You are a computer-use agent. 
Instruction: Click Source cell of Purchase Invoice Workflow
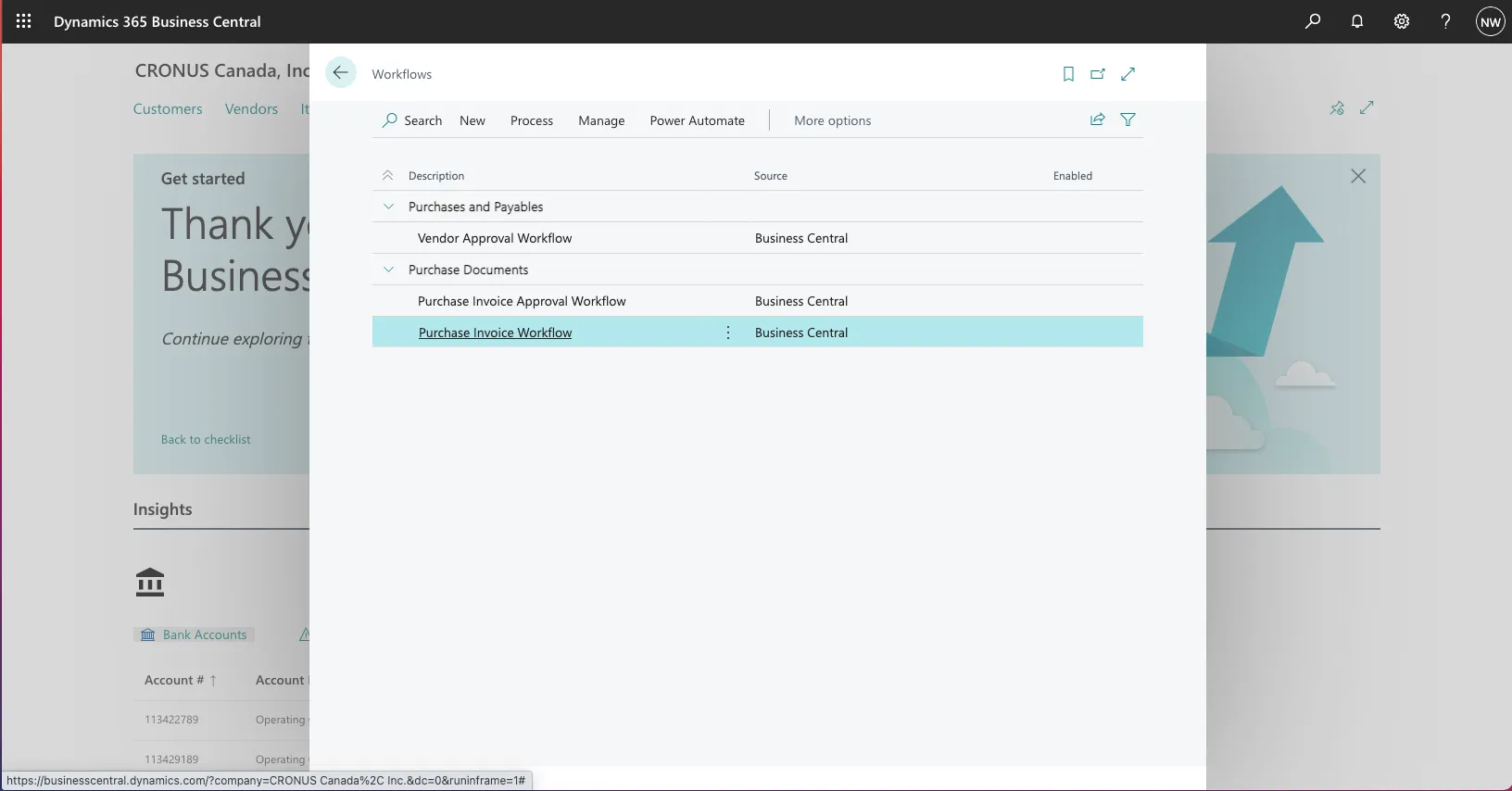tap(801, 333)
